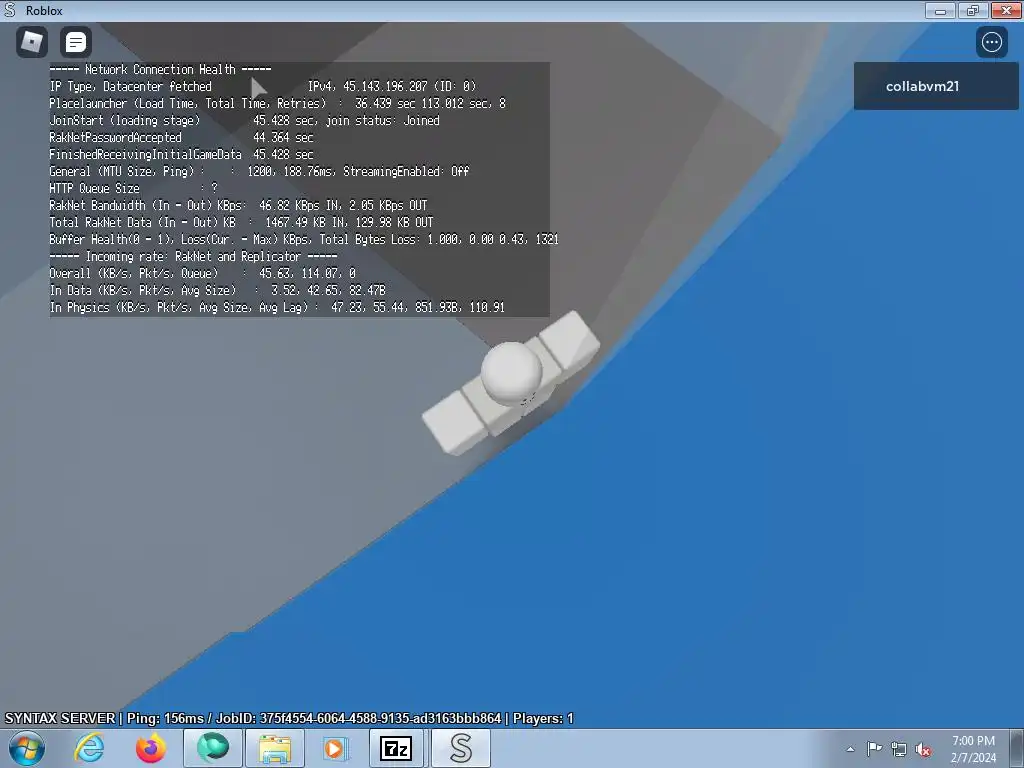
Task: Click the RakNet Bandwidth KBps line
Action: (x=238, y=205)
